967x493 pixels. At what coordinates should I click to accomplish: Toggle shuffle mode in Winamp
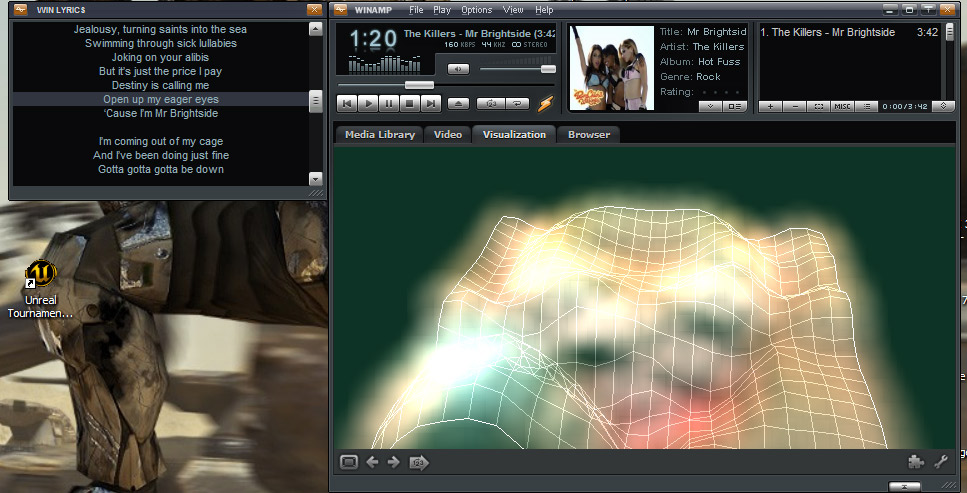pos(491,104)
